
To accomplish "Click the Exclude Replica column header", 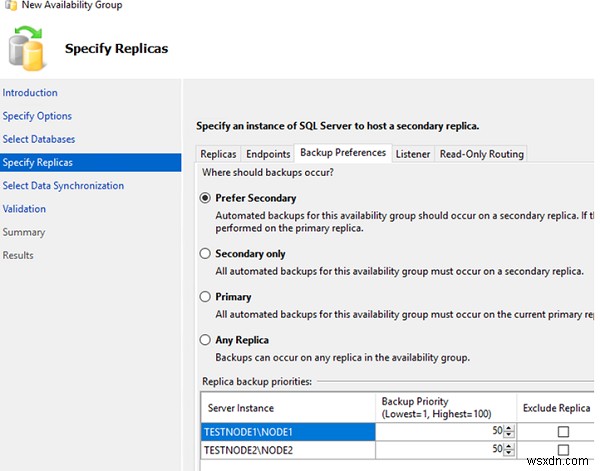I will (556, 407).
